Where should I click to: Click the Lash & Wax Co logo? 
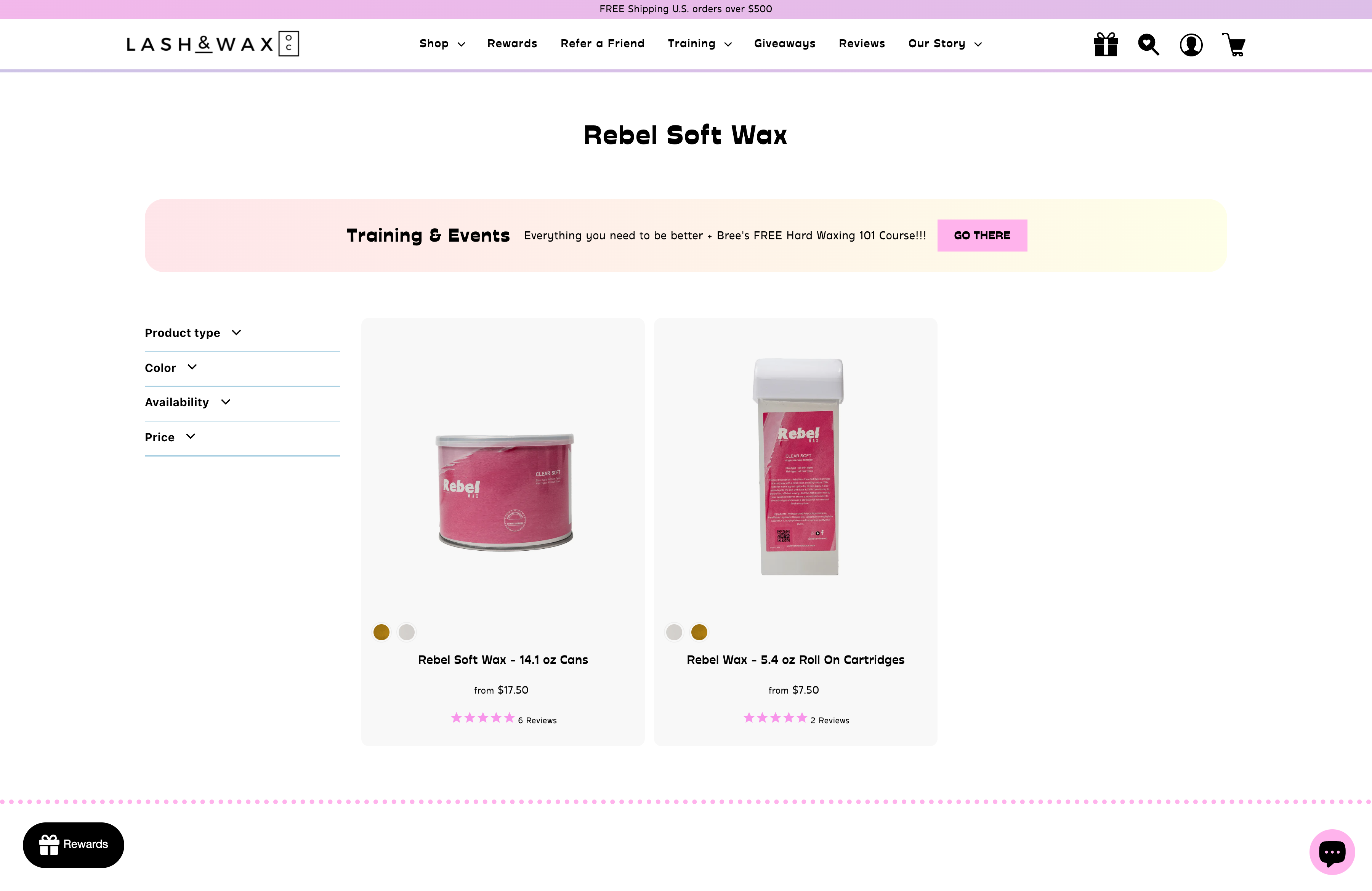pos(213,44)
